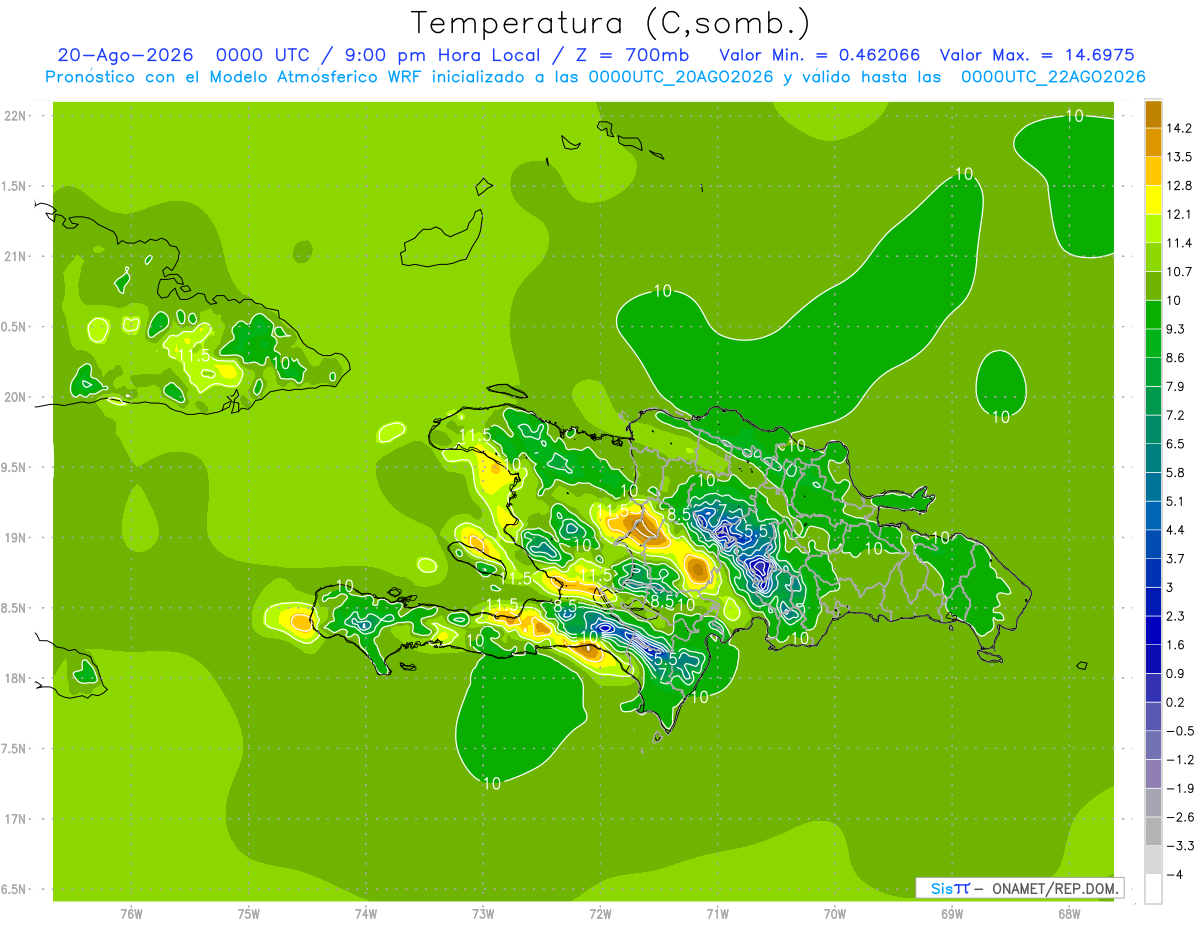Click the "71W" longitude label
Viewport: 1200px width, 927px height.
point(717,913)
